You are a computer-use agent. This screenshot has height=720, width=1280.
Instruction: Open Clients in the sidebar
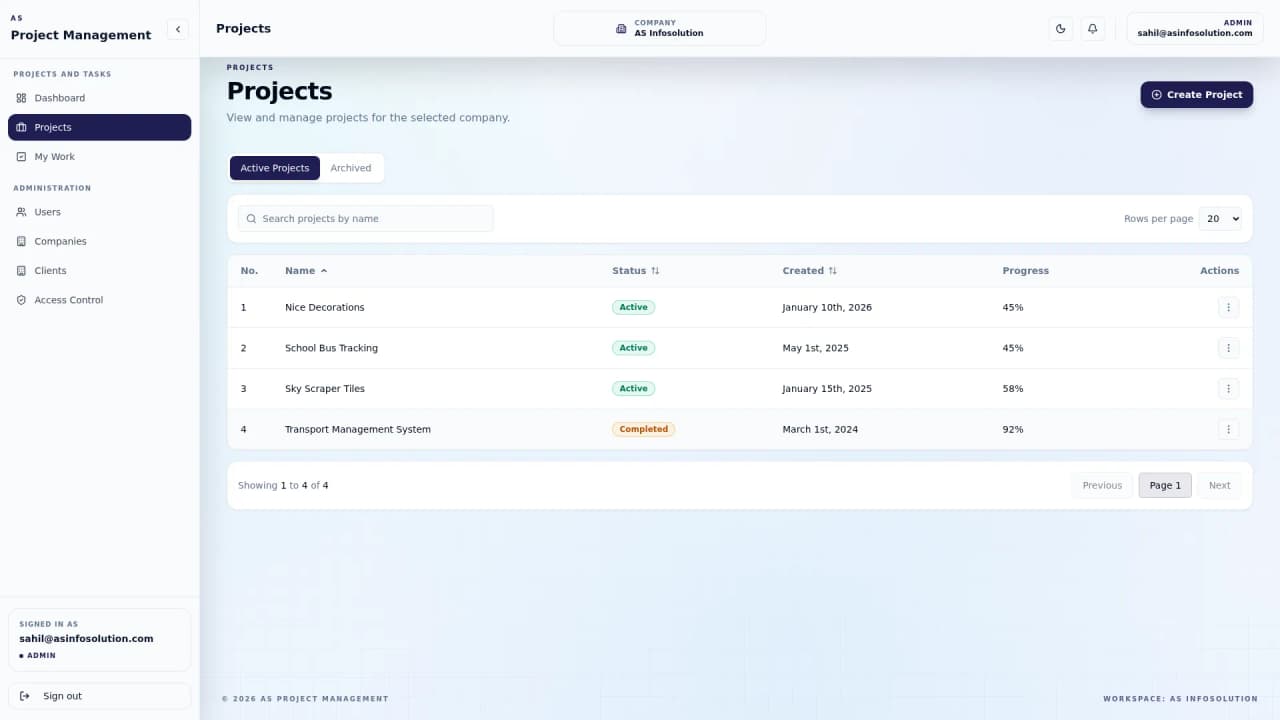(99, 271)
